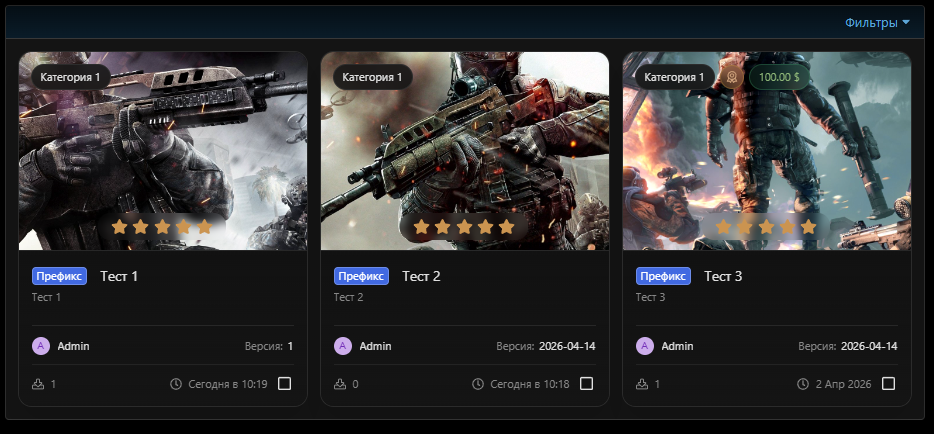The height and width of the screenshot is (434, 934).
Task: Click the date Сегодня в 10:19
Action: pyautogui.click(x=228, y=384)
